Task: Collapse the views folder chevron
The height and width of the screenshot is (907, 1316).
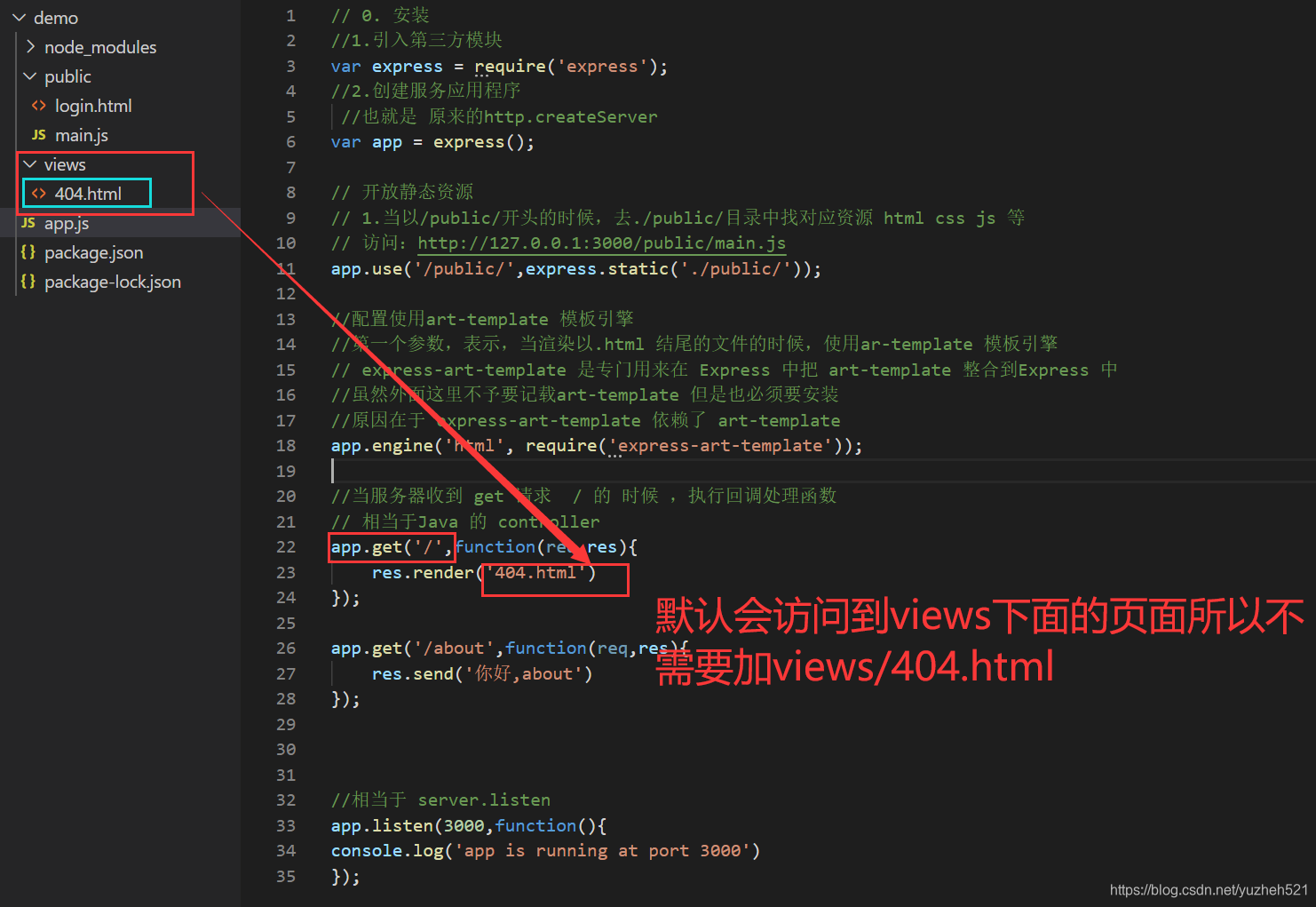Action: [x=30, y=164]
